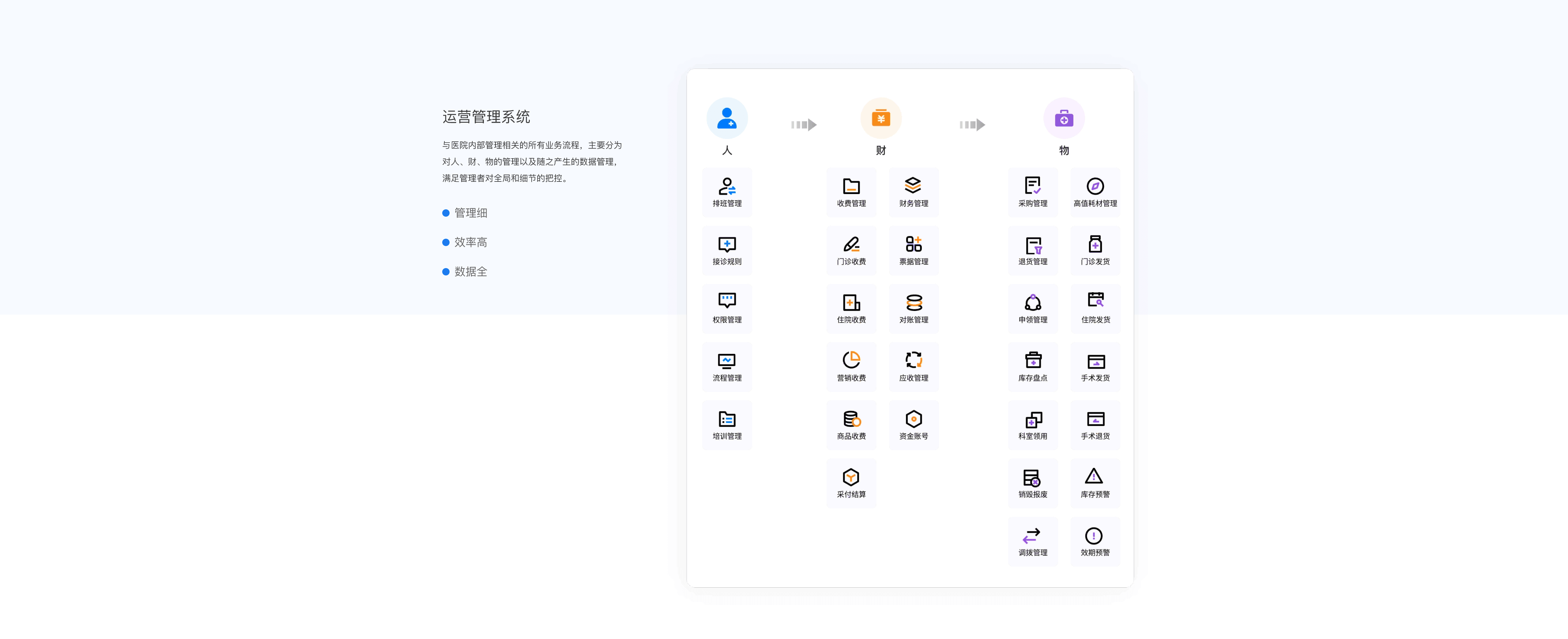Screen dimensions: 1568x639
Task: Click the 高值耗材管理 compass icon
Action: pos(1095,186)
